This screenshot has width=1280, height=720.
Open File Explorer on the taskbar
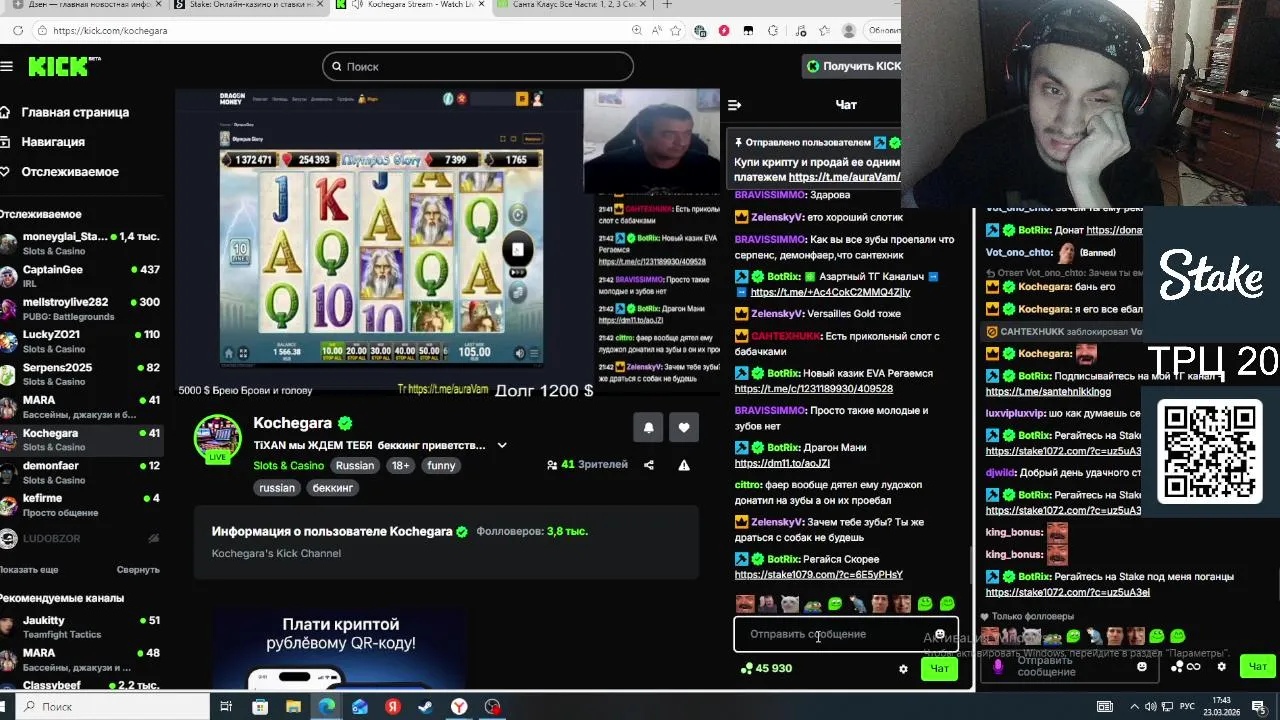(293, 707)
